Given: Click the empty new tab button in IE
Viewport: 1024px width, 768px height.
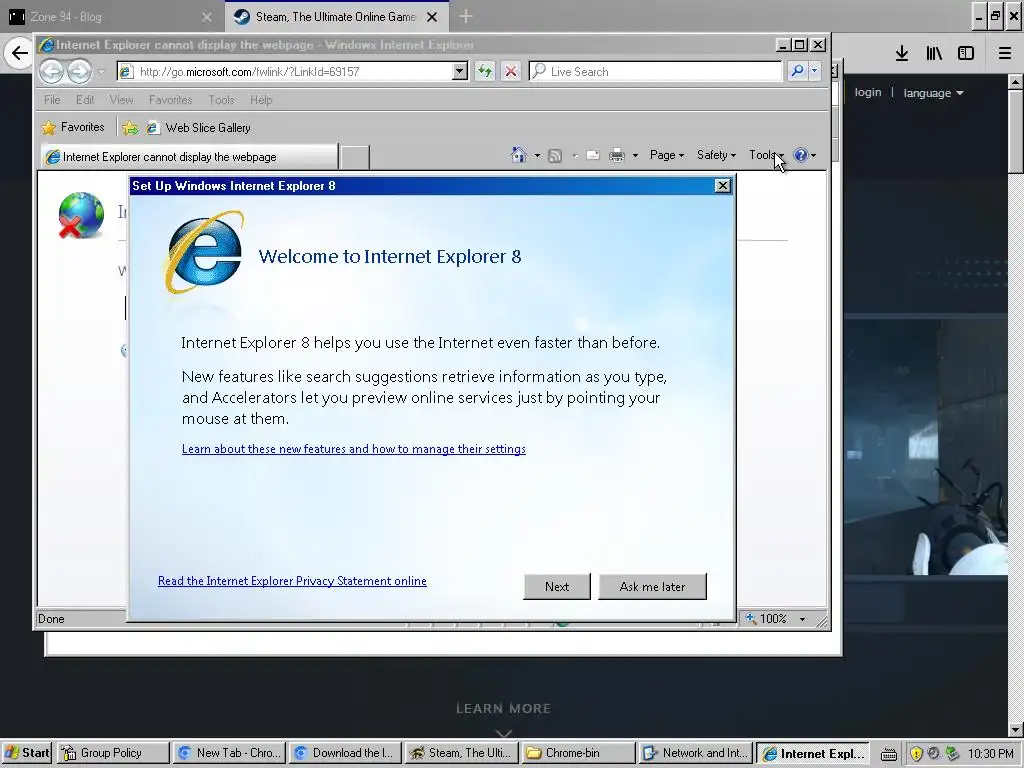Looking at the screenshot, I should click(x=355, y=157).
